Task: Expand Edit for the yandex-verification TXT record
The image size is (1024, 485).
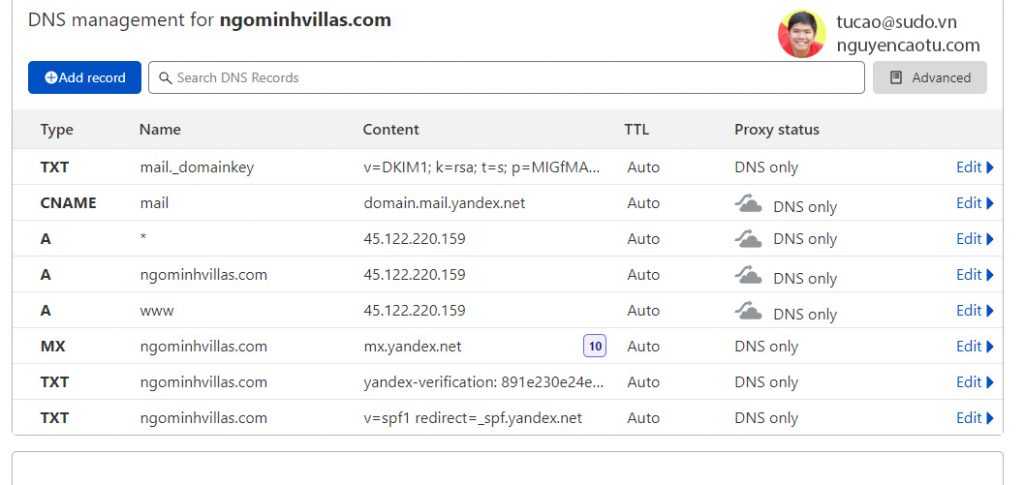Action: pyautogui.click(x=974, y=382)
